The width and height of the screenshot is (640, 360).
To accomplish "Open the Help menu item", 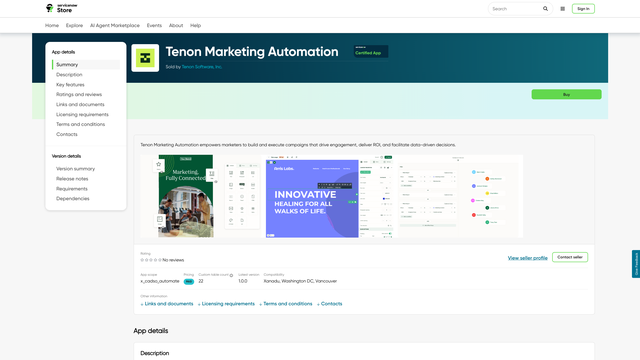I will click(196, 25).
